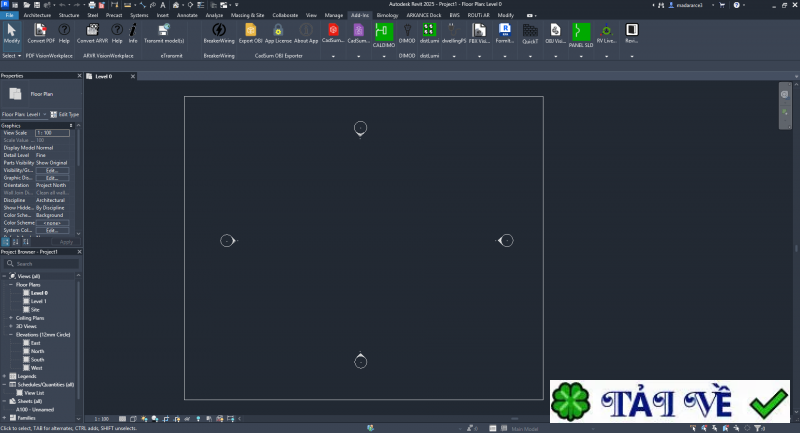Viewport: 800px width, 433px height.
Task: Switch to the Annotate ribbon tab
Action: click(x=187, y=15)
